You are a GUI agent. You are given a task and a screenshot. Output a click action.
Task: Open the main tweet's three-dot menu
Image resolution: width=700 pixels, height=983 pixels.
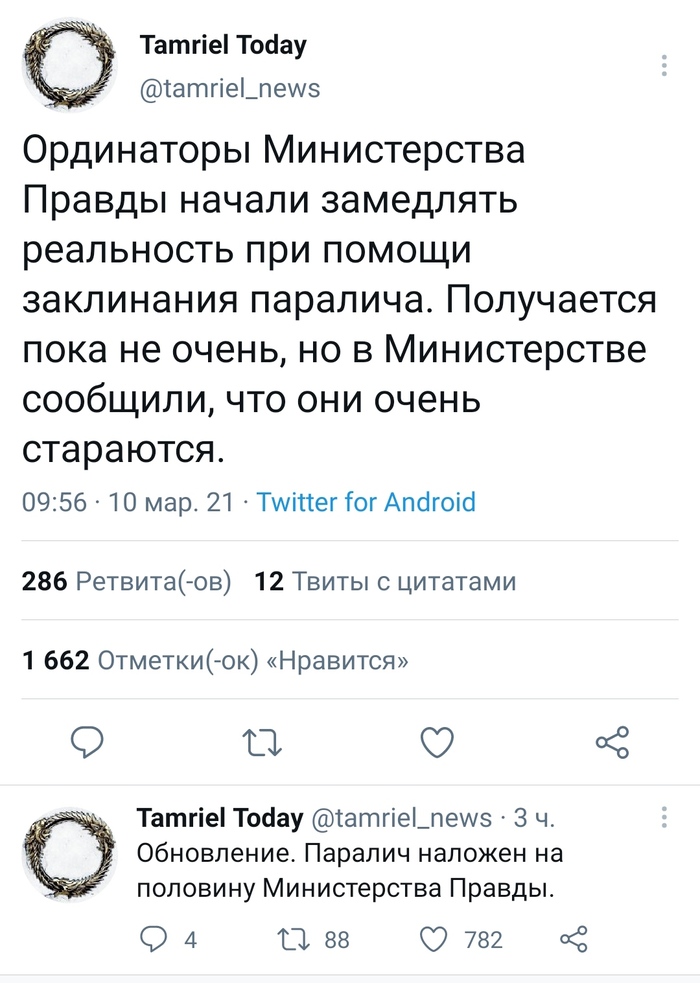click(x=664, y=66)
